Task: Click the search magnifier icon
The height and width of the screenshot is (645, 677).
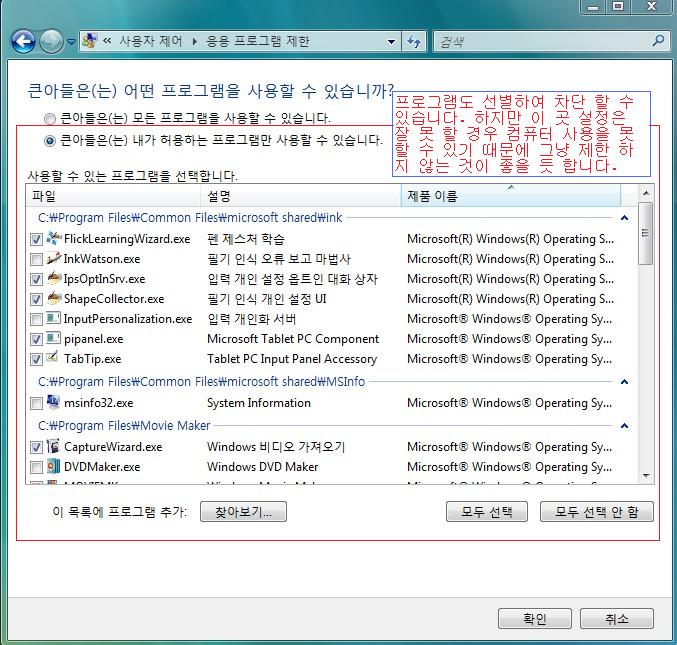Action: point(658,41)
